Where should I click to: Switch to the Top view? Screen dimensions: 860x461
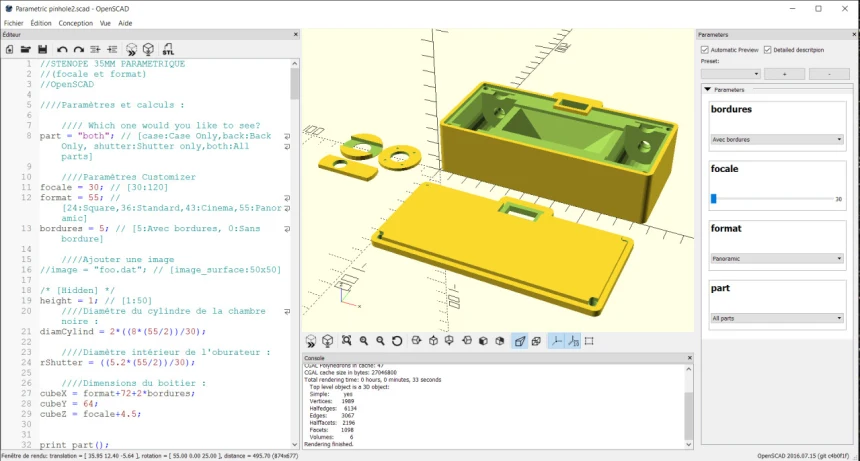point(433,341)
